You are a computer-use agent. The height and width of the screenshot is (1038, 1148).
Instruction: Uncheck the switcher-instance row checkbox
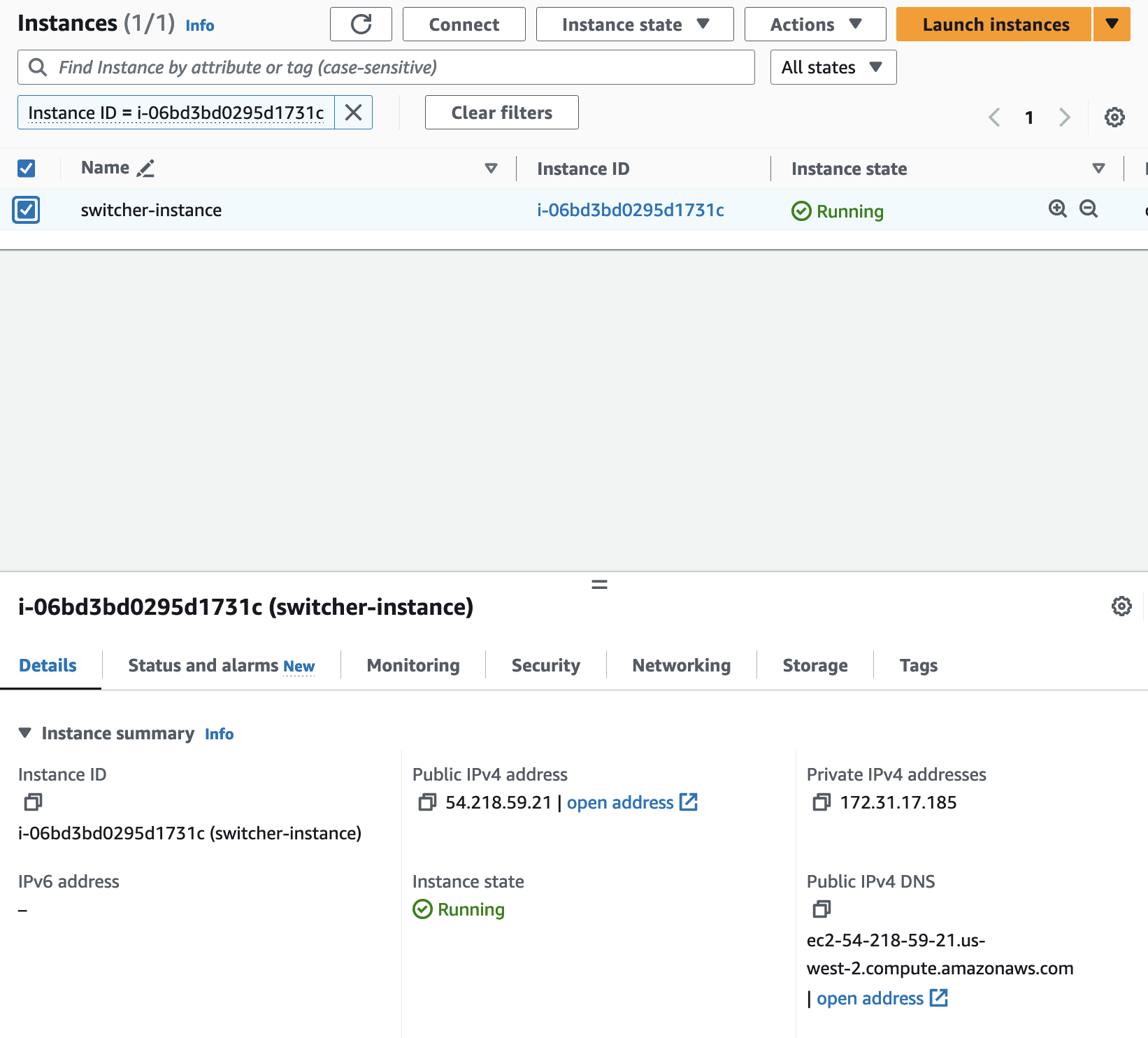(x=27, y=210)
